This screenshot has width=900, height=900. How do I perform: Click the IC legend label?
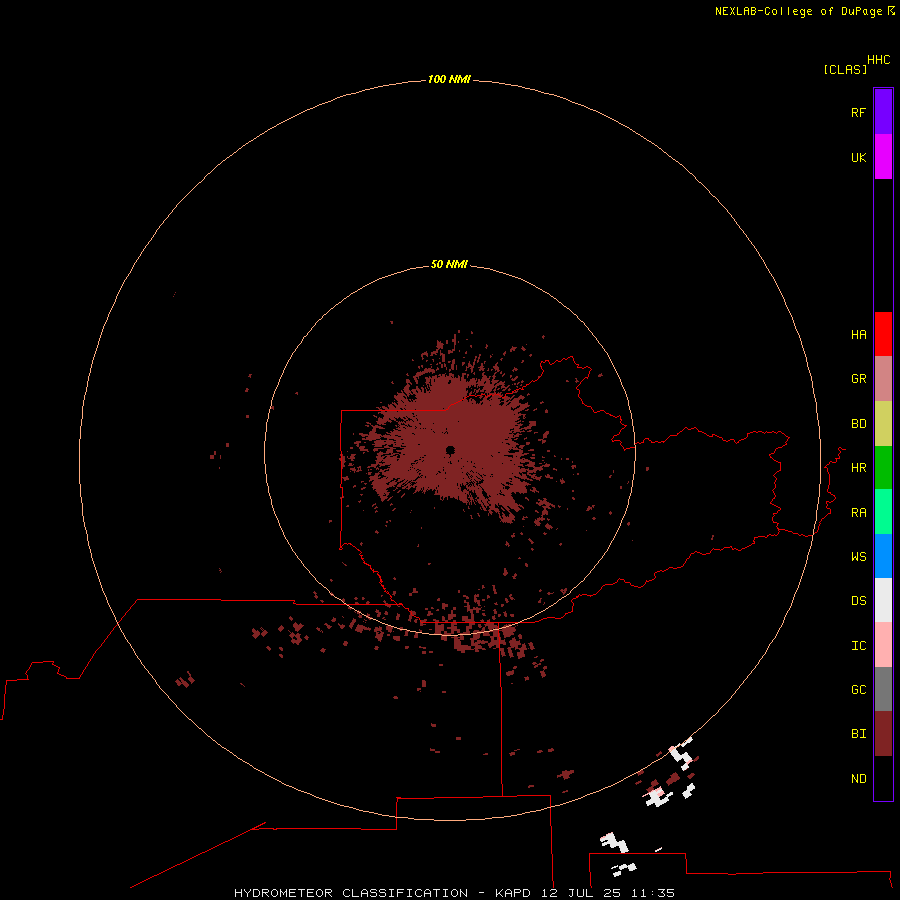(858, 646)
